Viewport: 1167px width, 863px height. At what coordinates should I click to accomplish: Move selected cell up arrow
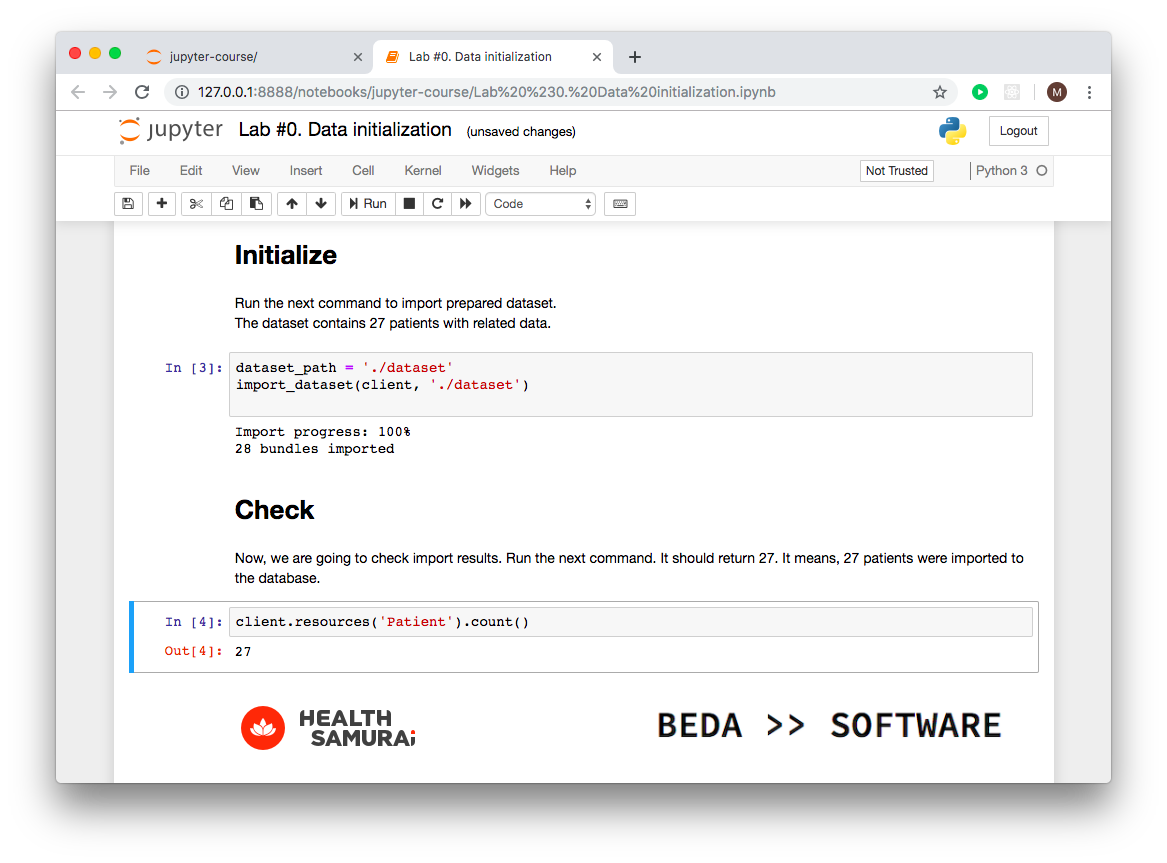292,204
